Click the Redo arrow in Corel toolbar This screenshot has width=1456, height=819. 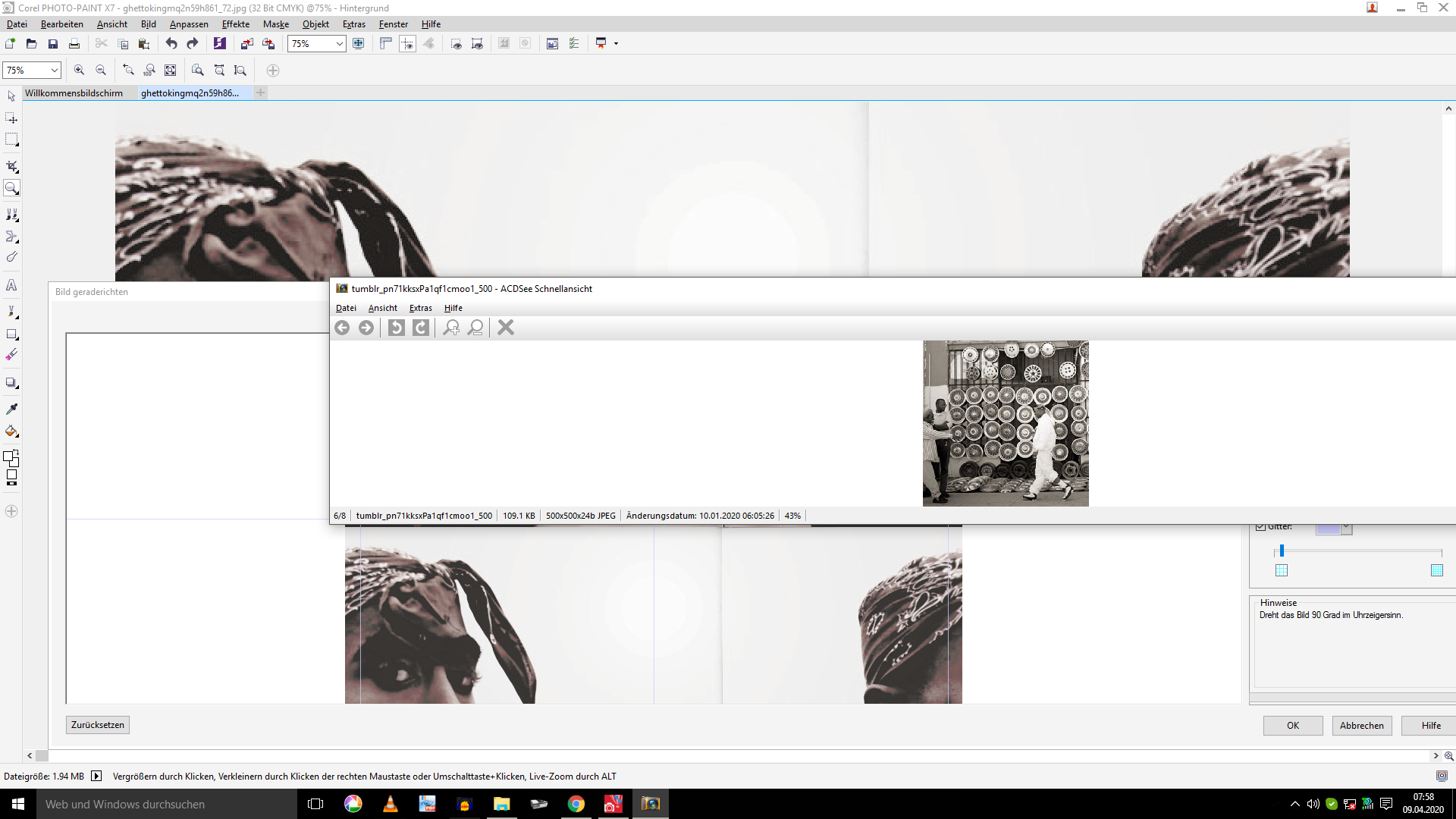[193, 44]
